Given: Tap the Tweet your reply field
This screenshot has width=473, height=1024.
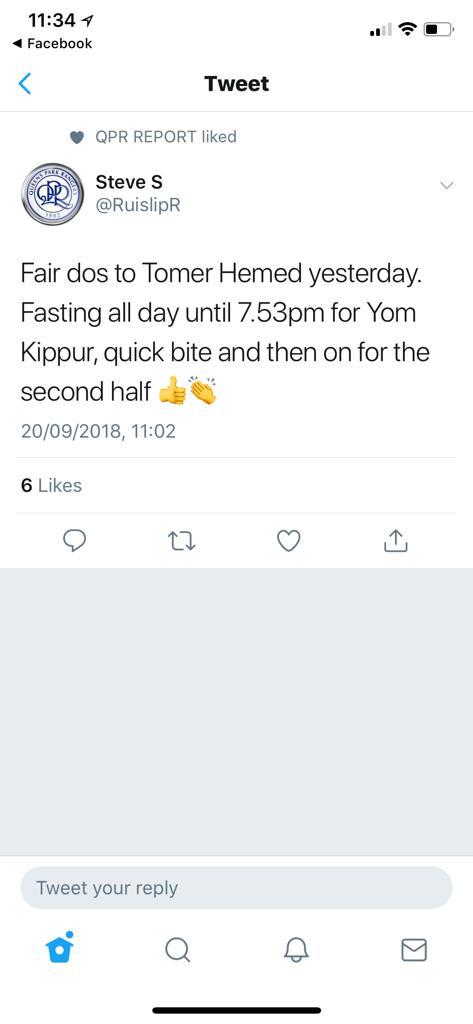Looking at the screenshot, I should coord(236,888).
